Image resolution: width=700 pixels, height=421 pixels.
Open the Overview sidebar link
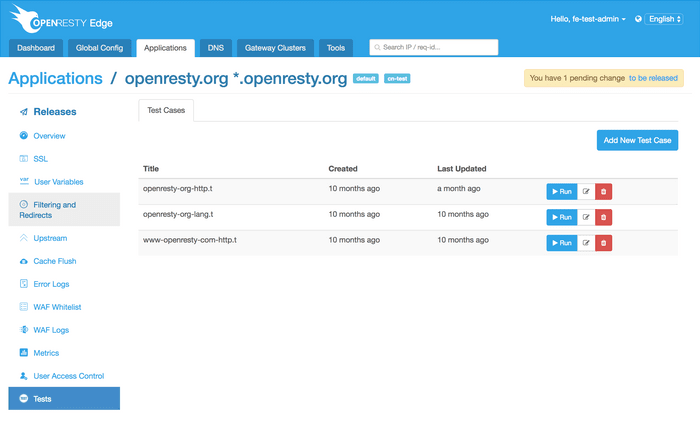49,136
